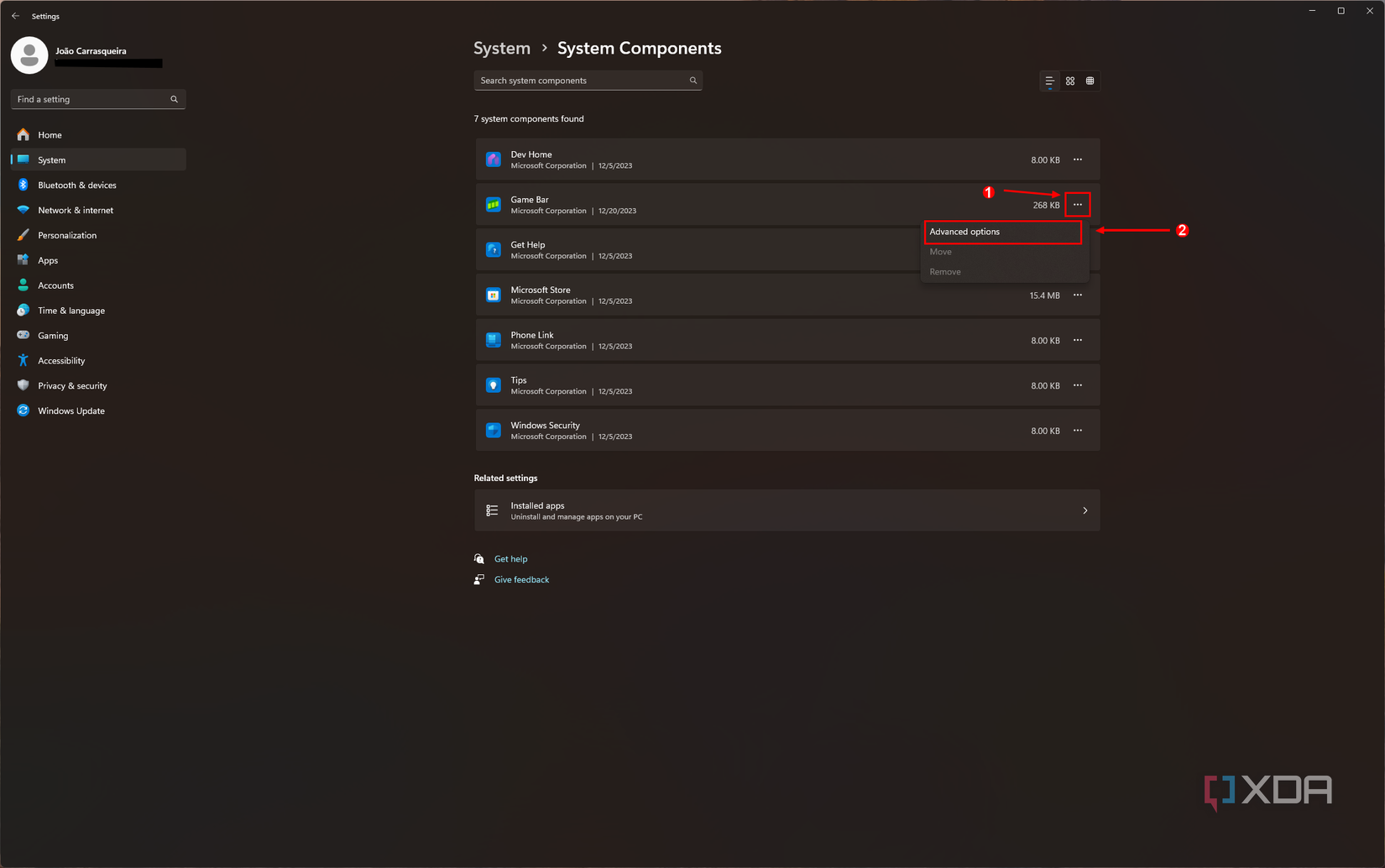
Task: Open the Game Bar app icon
Action: click(x=493, y=204)
